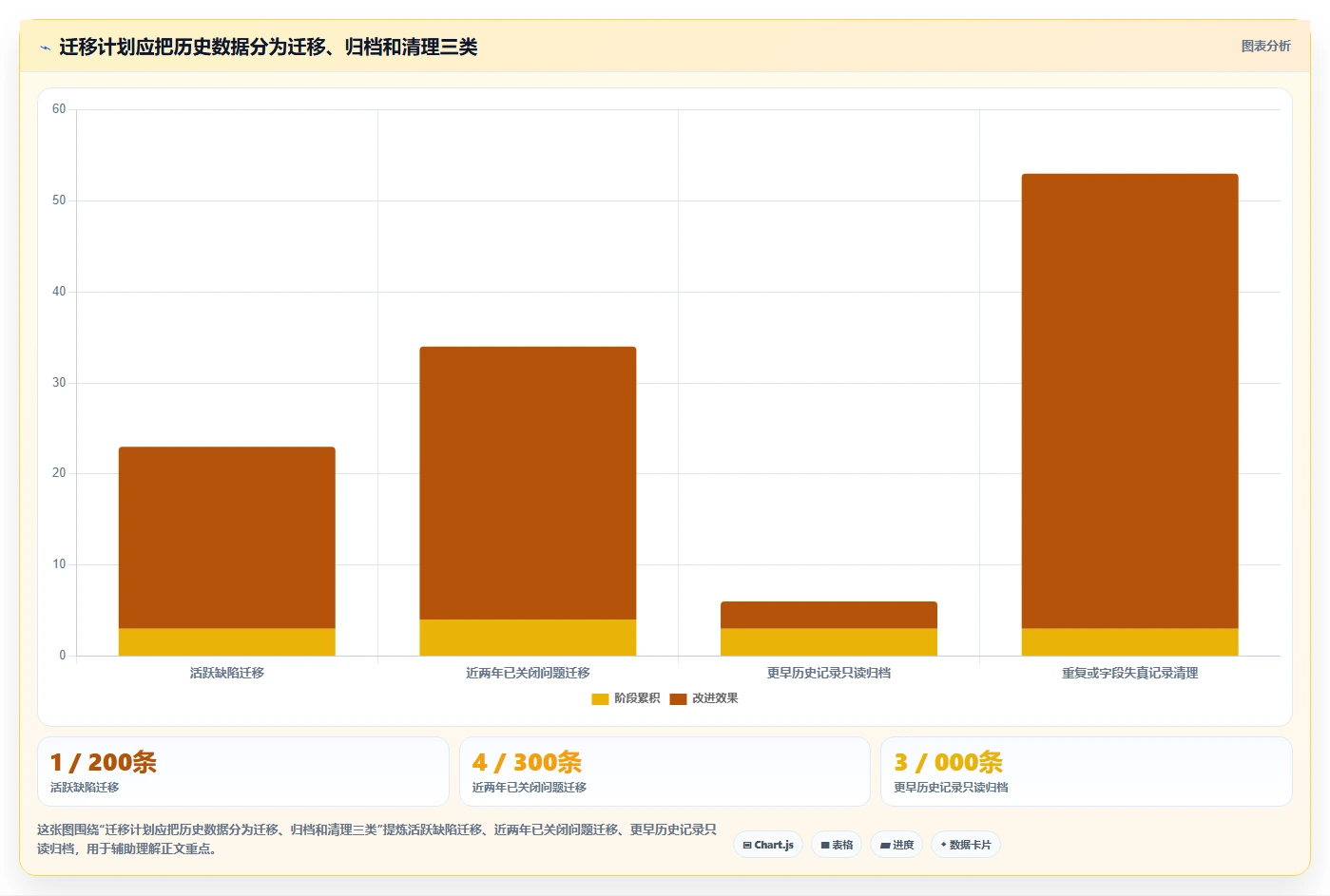This screenshot has width=1330, height=896.
Task: Open the 4 / 300条 data card
Action: (x=665, y=772)
